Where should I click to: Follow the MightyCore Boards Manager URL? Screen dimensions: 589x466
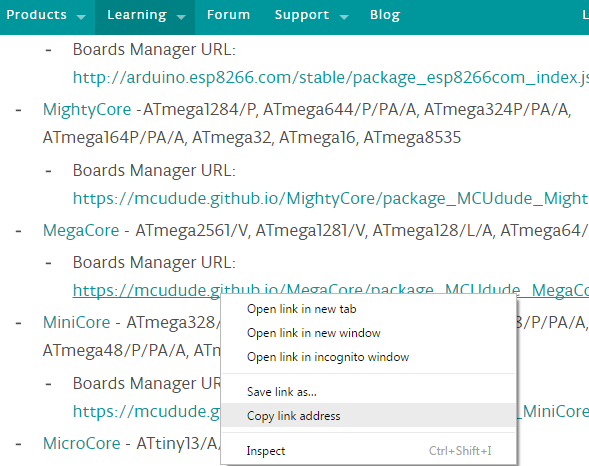click(x=331, y=199)
